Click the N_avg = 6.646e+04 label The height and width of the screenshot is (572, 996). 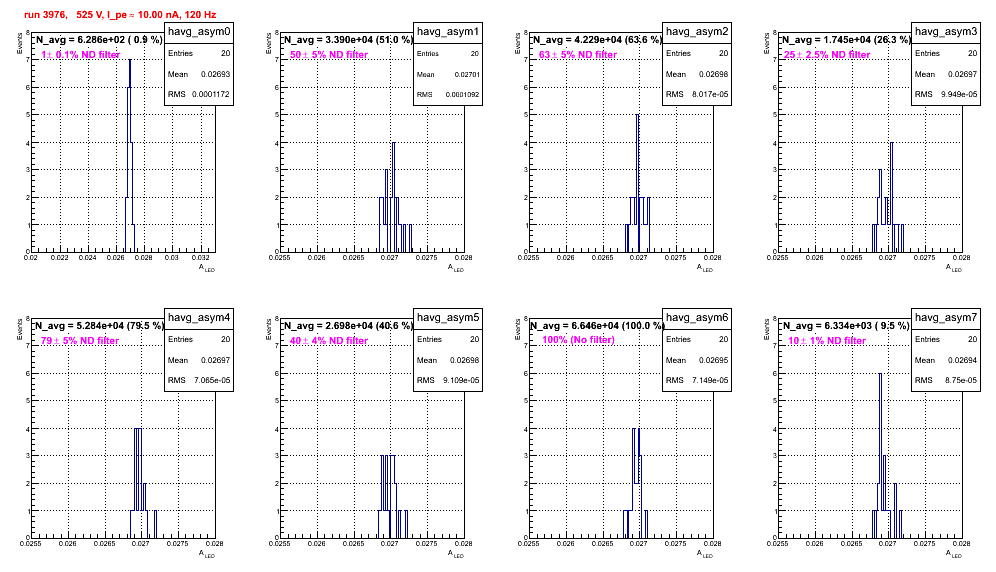[x=597, y=325]
